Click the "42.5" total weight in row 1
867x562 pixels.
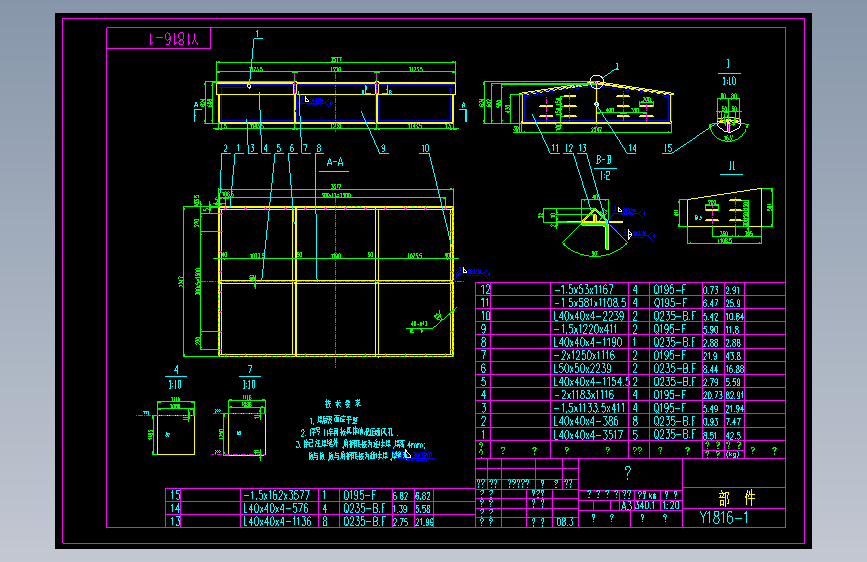tap(733, 436)
